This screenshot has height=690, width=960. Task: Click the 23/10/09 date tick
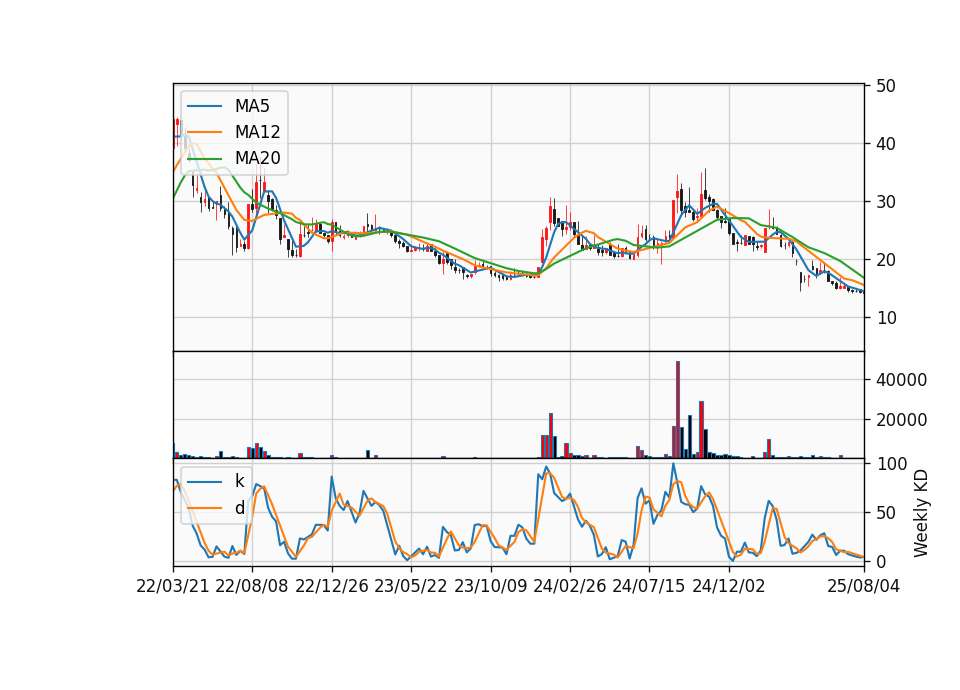pyautogui.click(x=490, y=586)
